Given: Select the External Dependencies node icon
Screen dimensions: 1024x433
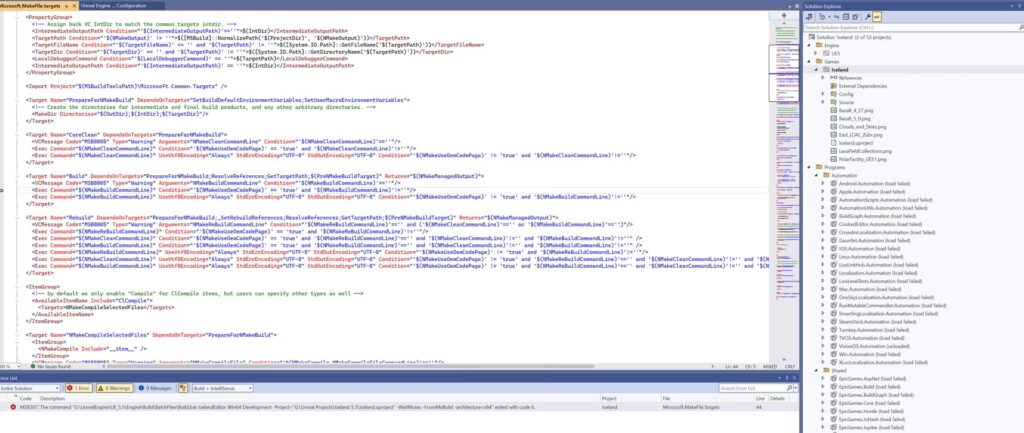Looking at the screenshot, I should [833, 86].
